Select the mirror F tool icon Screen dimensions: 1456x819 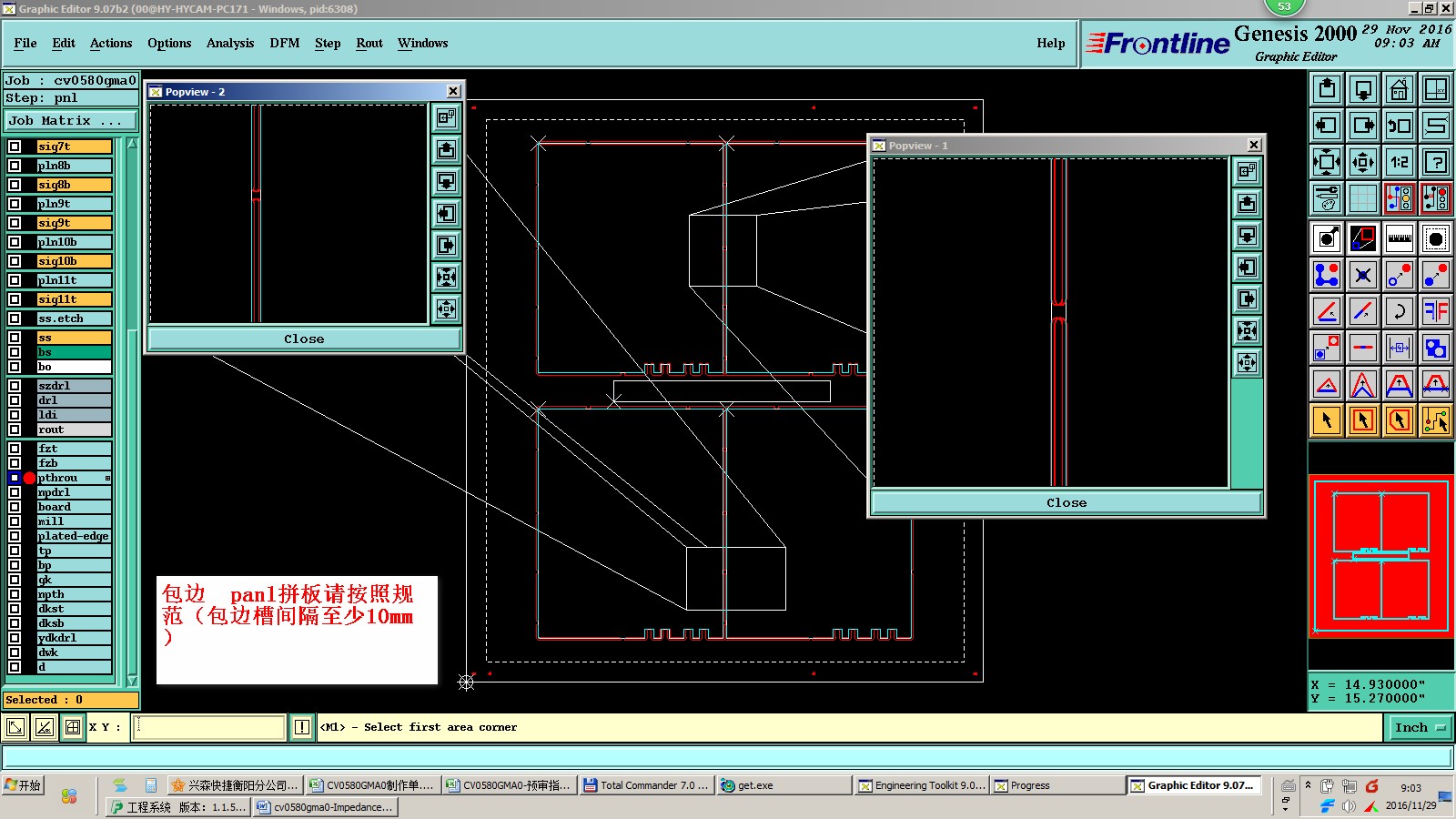click(x=1436, y=311)
